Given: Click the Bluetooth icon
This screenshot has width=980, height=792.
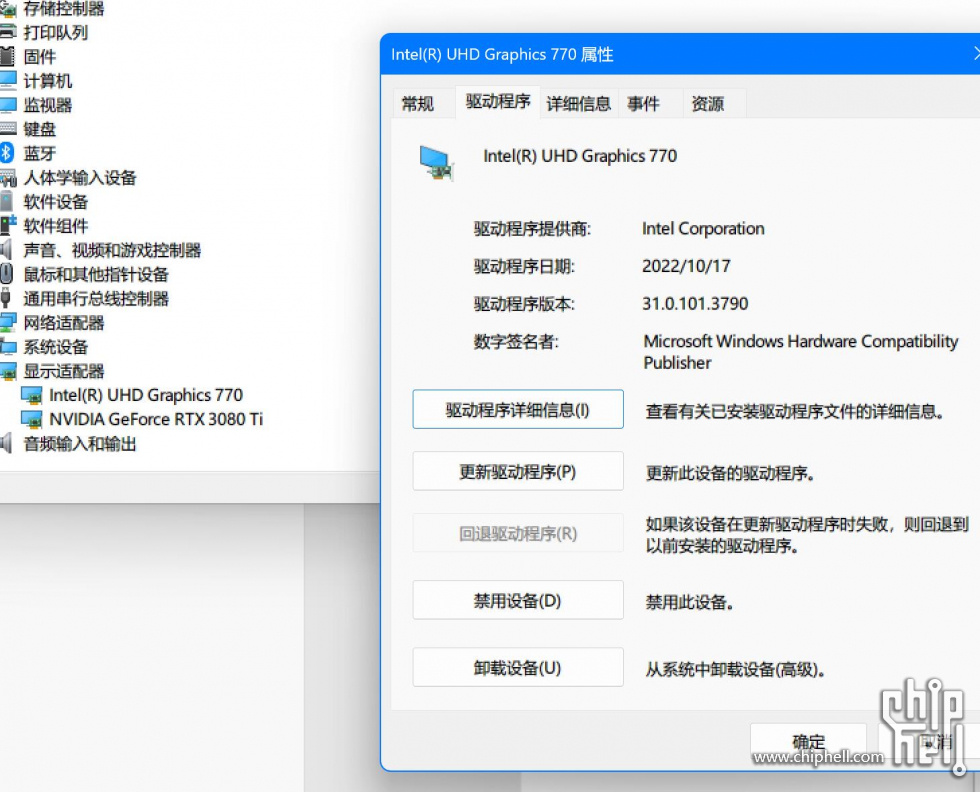Looking at the screenshot, I should coord(7,153).
